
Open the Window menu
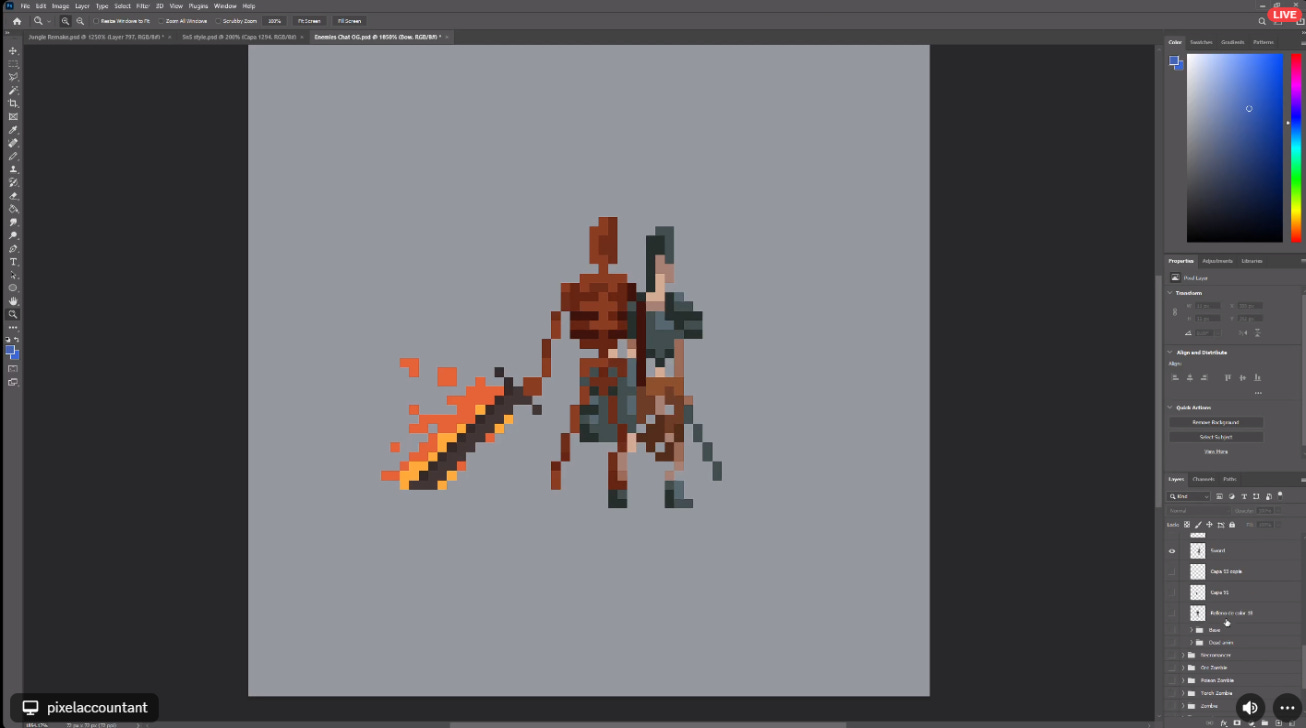[225, 6]
